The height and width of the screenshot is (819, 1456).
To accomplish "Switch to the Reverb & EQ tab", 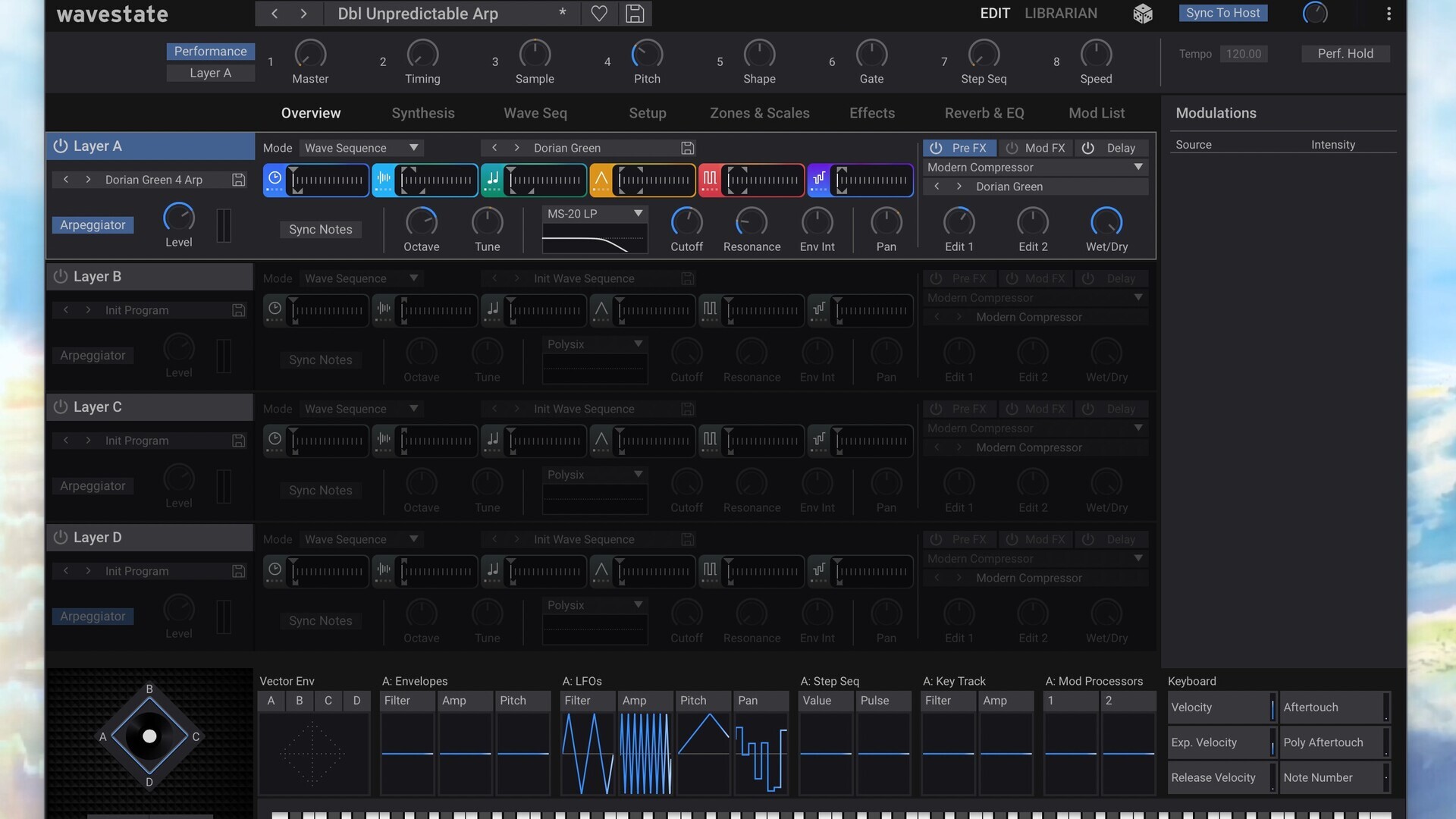I will pyautogui.click(x=984, y=113).
